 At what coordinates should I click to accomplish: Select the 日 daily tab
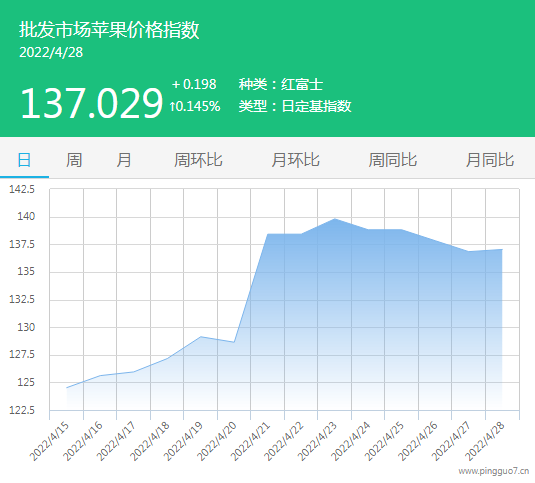click(24, 160)
